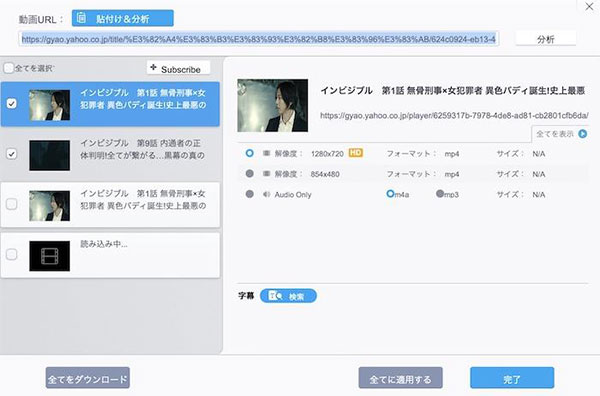
Task: Click 全てに適用する apply to all button
Action: coord(401,378)
